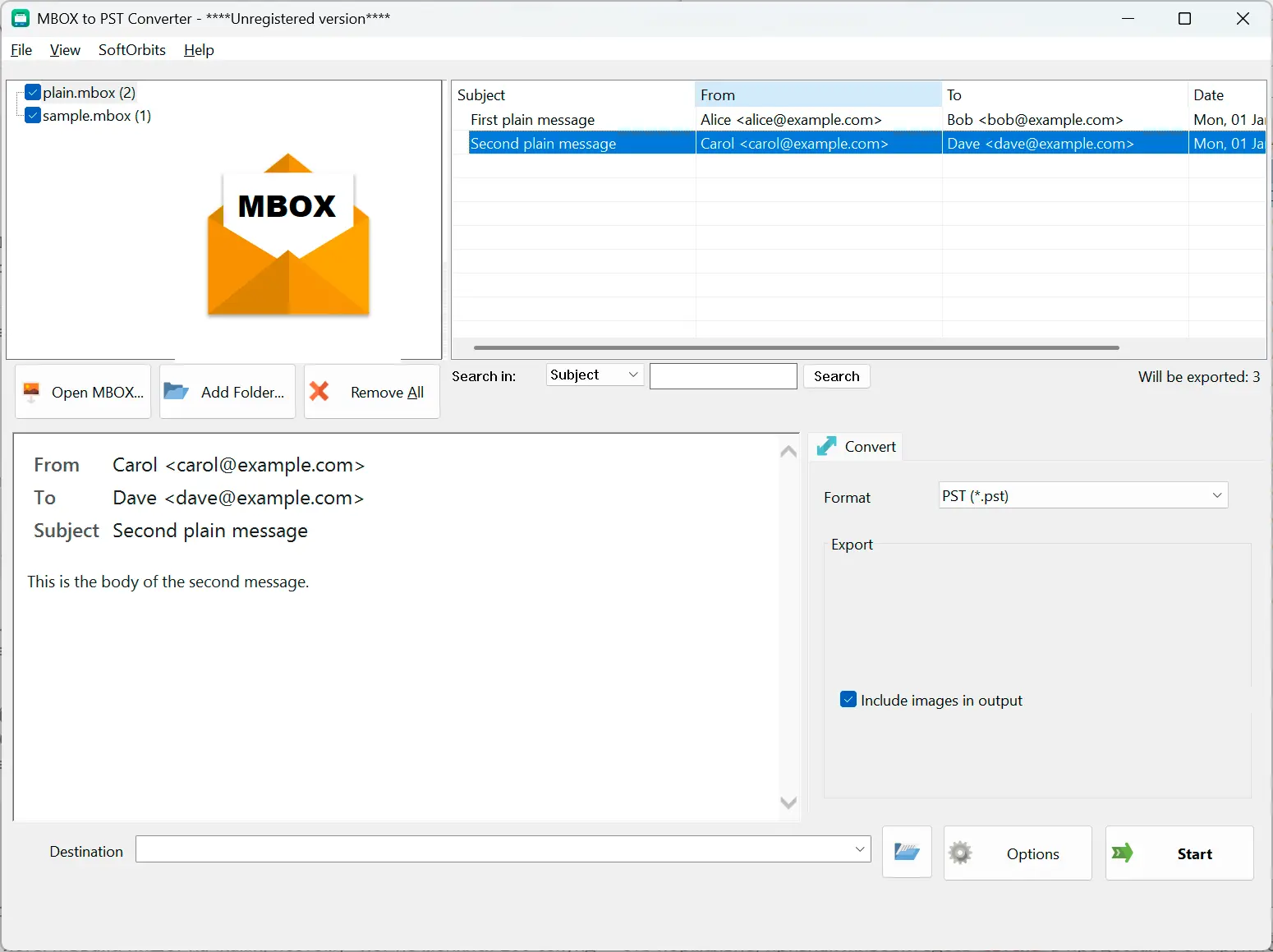The height and width of the screenshot is (952, 1273).
Task: Sort by the Subject column header
Action: tap(574, 95)
